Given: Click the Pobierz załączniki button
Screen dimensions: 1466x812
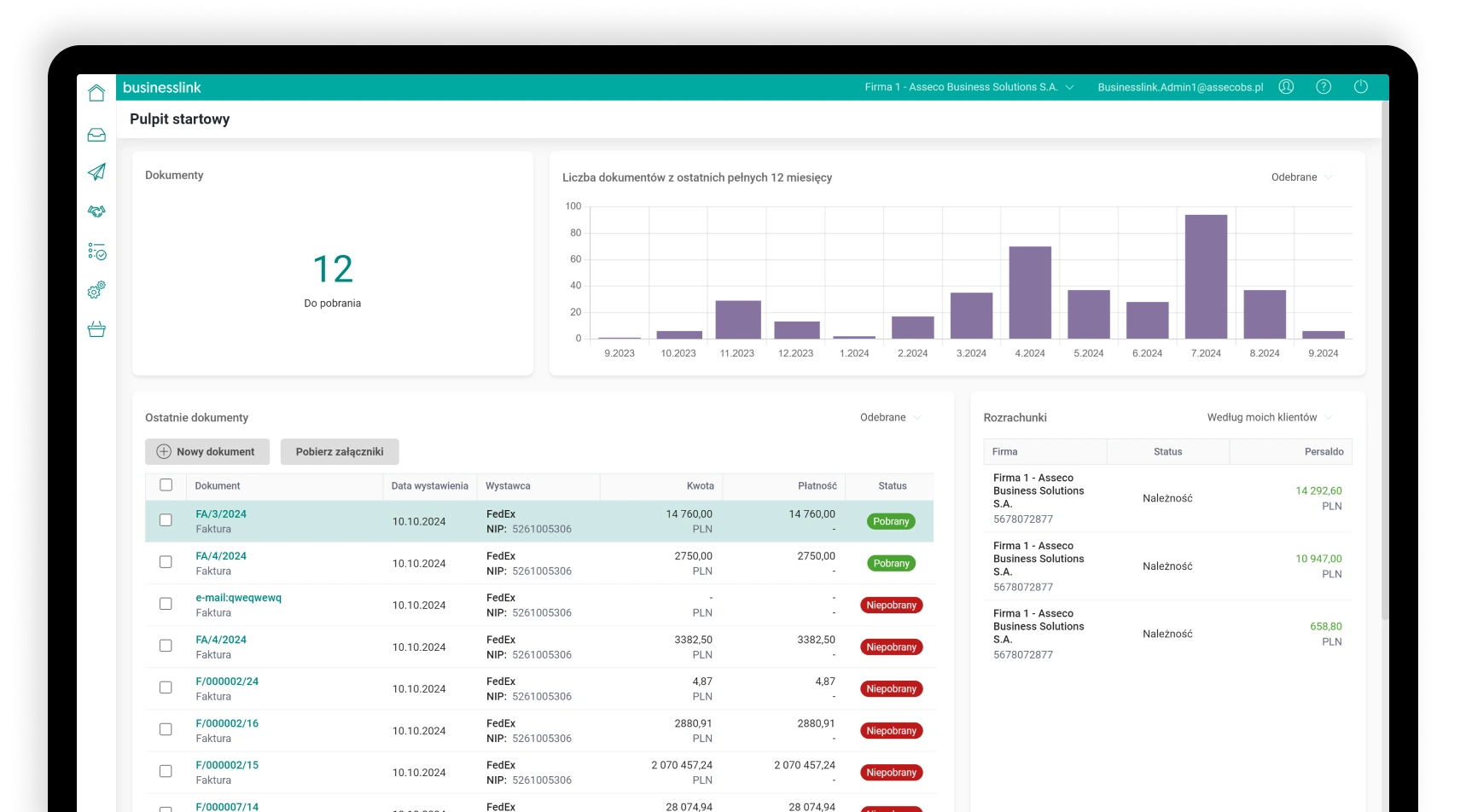Looking at the screenshot, I should tap(340, 452).
